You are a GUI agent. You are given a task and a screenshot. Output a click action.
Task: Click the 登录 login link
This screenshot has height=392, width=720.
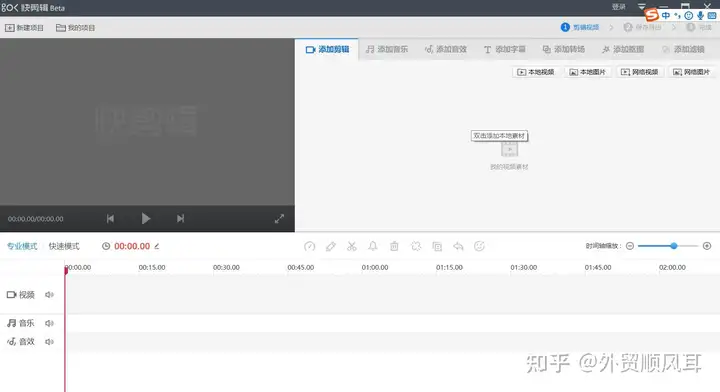[619, 6]
